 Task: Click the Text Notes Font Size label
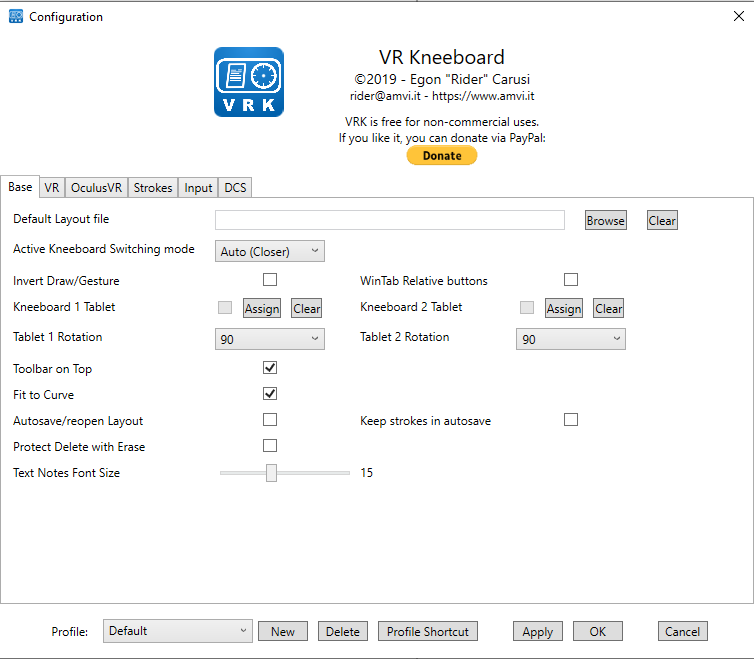click(66, 473)
